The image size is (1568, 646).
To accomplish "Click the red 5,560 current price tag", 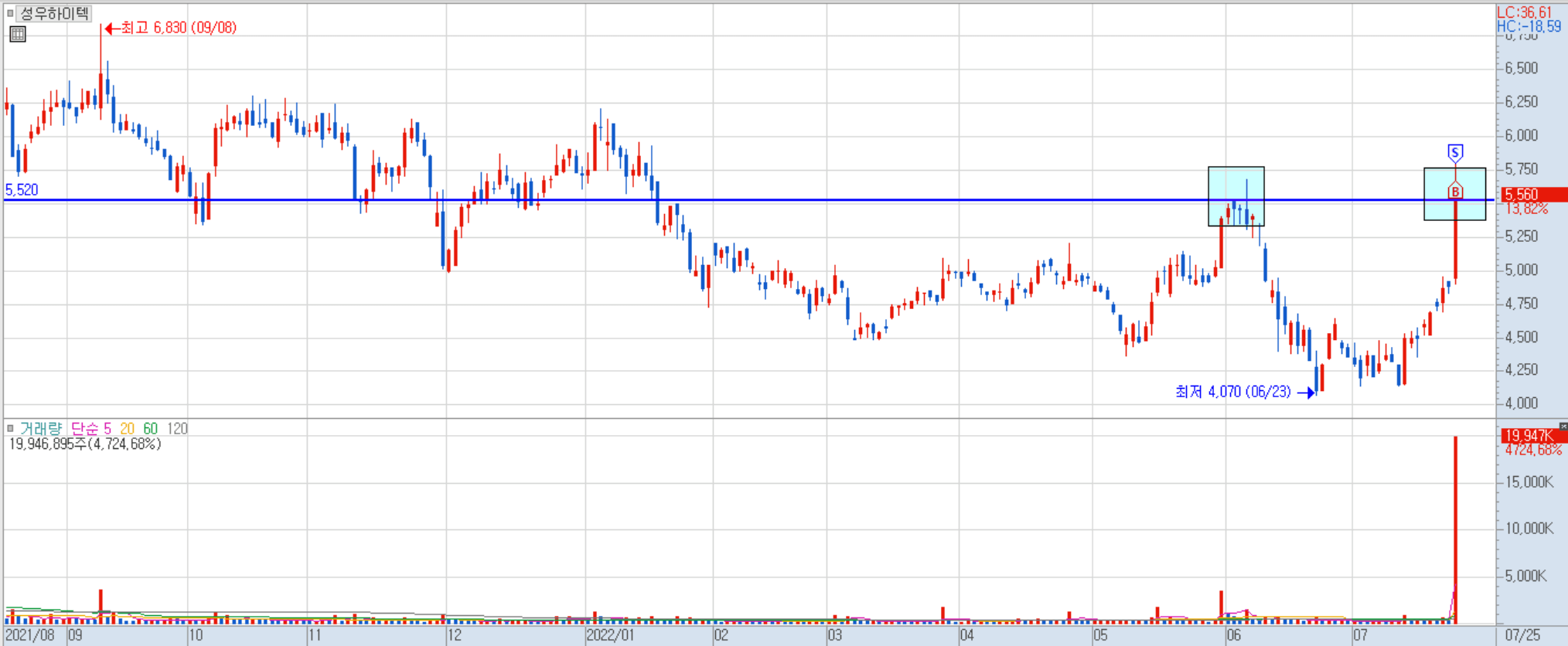I will point(1533,195).
